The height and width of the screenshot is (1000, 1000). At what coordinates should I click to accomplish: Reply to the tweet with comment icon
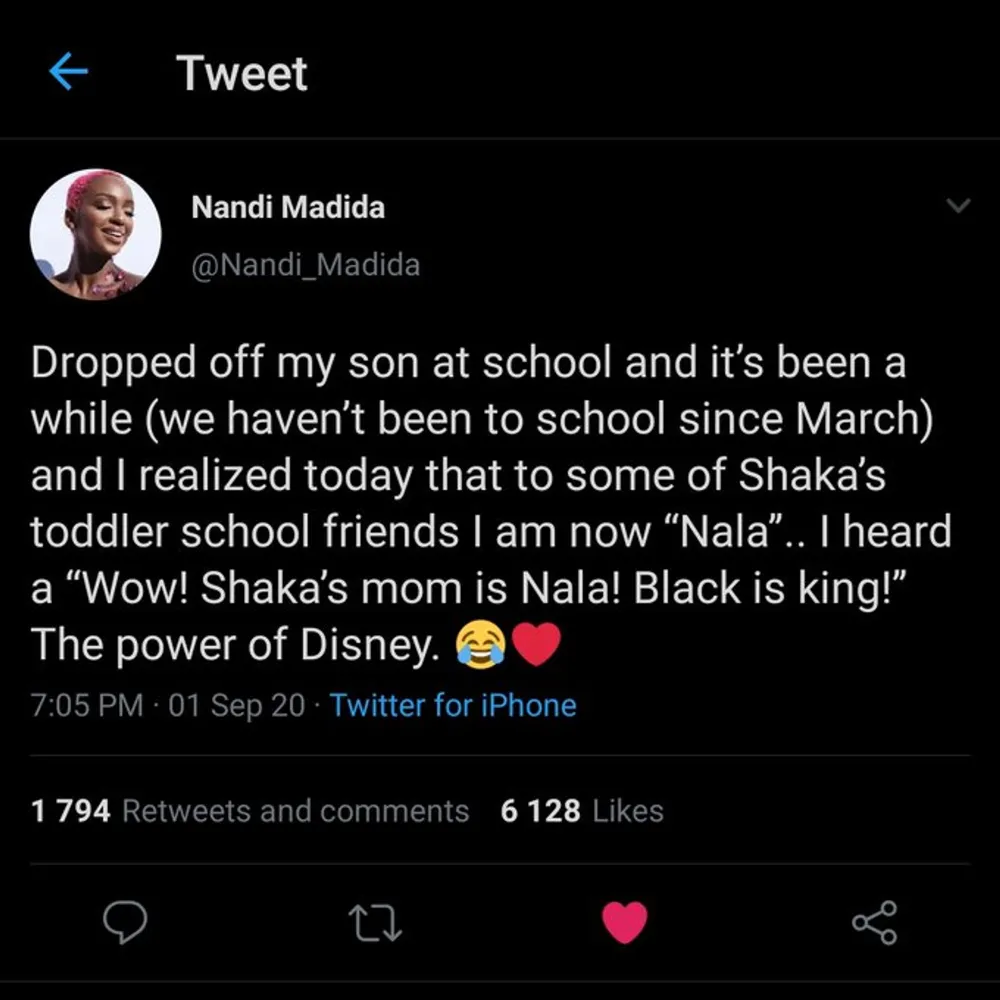[126, 922]
